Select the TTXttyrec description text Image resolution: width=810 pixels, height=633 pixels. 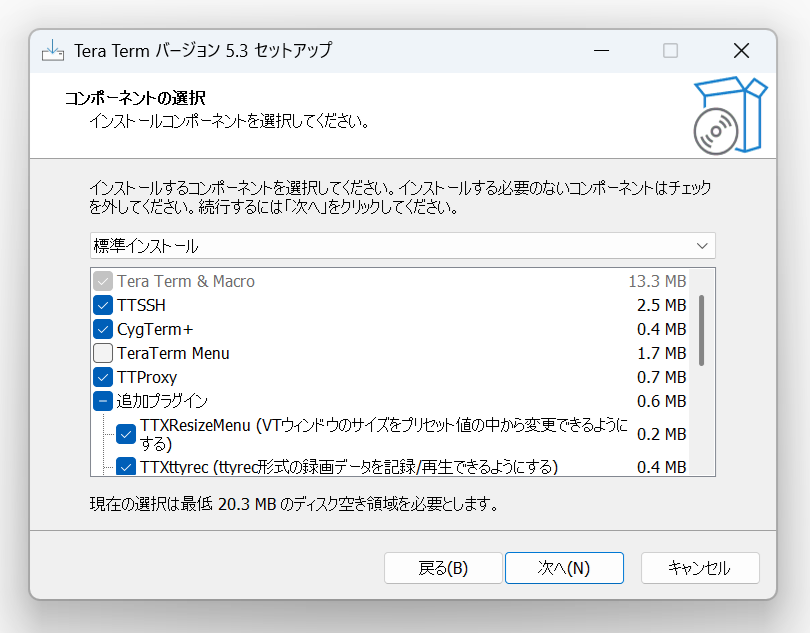click(x=349, y=467)
